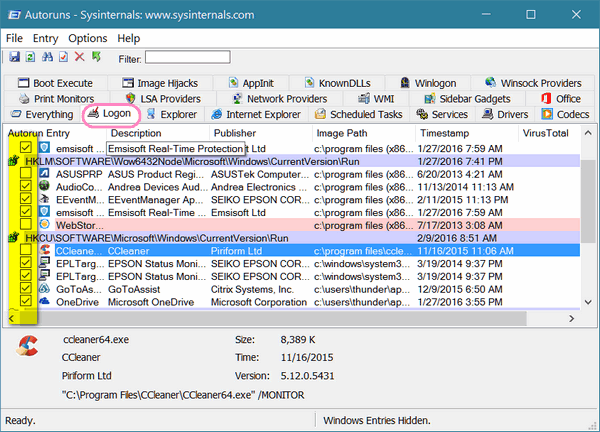
Task: Switch to the Services tab
Action: coord(442,114)
